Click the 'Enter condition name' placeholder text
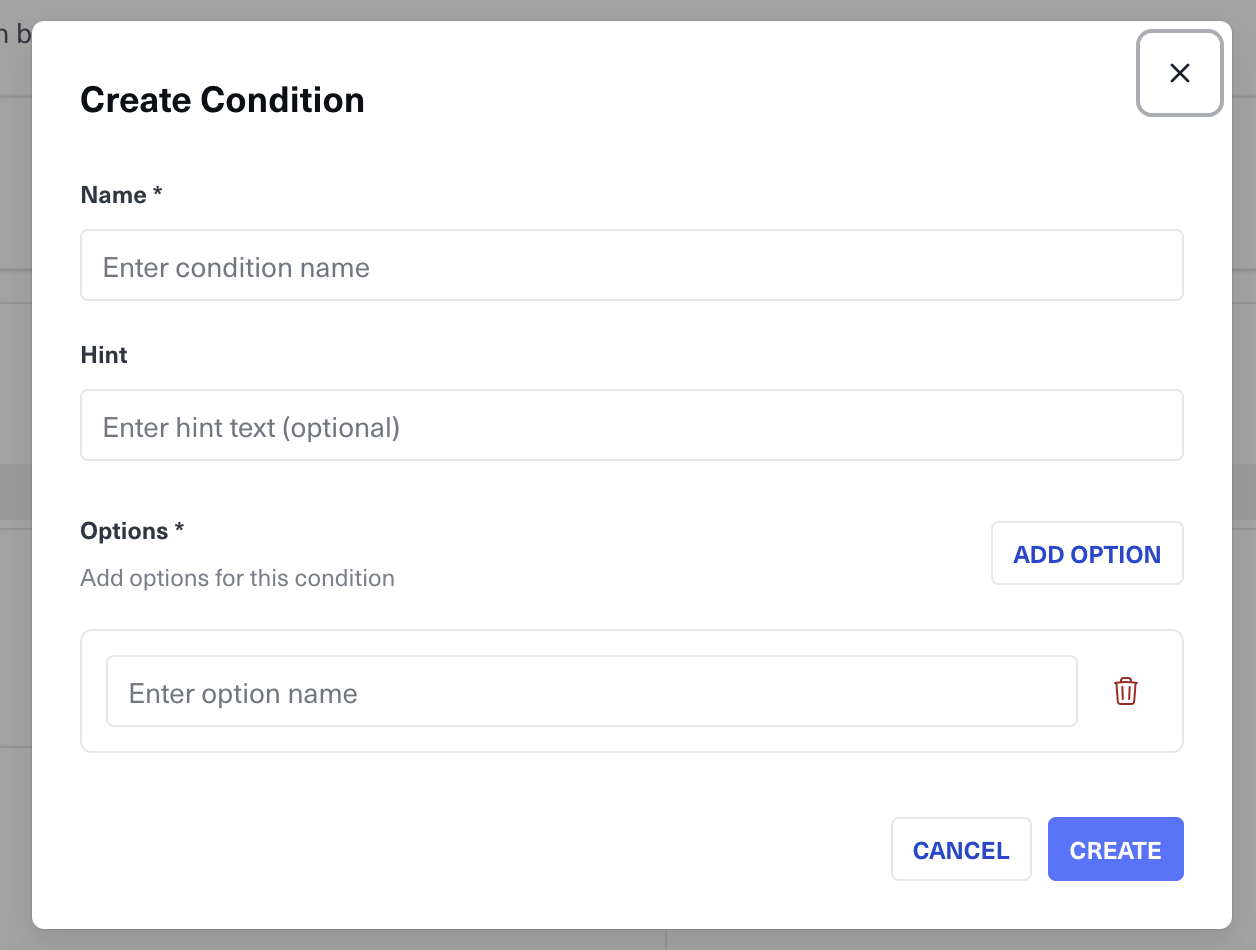This screenshot has width=1256, height=950. tap(236, 268)
